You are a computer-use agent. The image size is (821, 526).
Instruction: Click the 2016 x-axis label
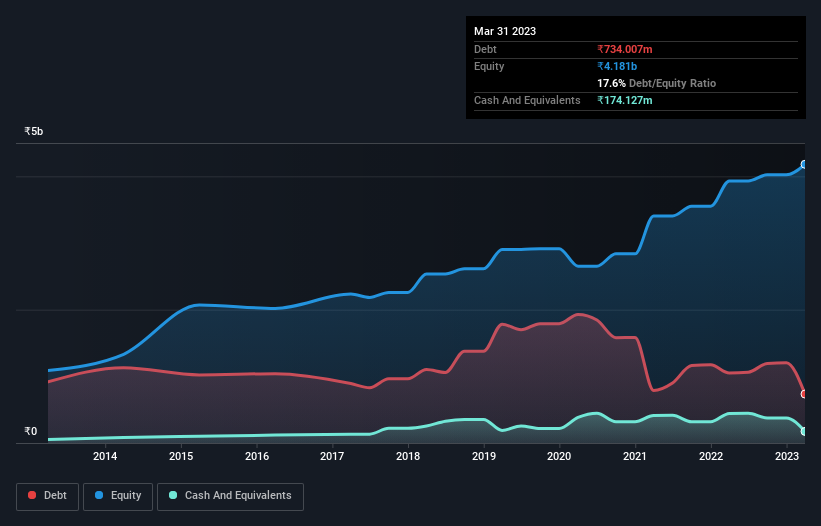click(x=257, y=456)
